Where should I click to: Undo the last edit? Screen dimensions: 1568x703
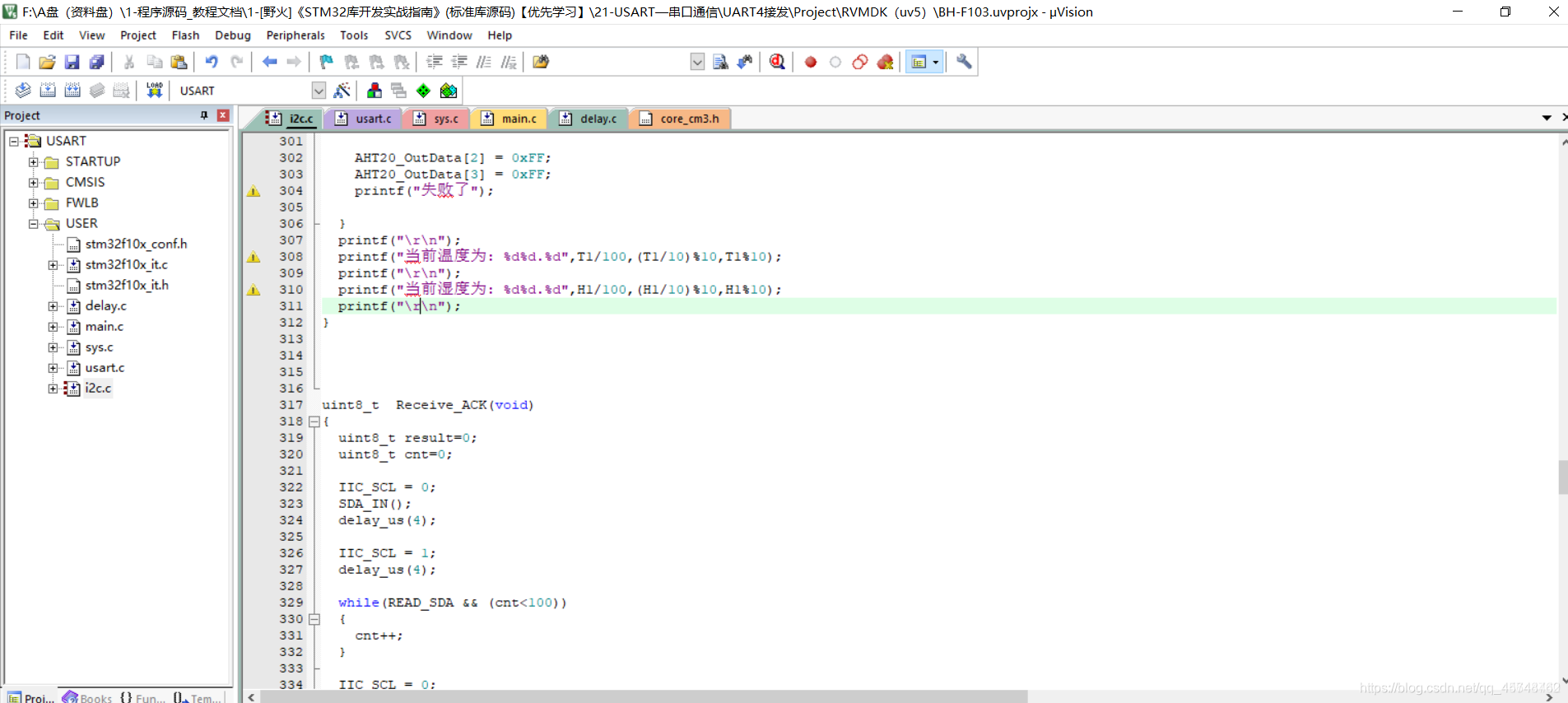click(212, 62)
